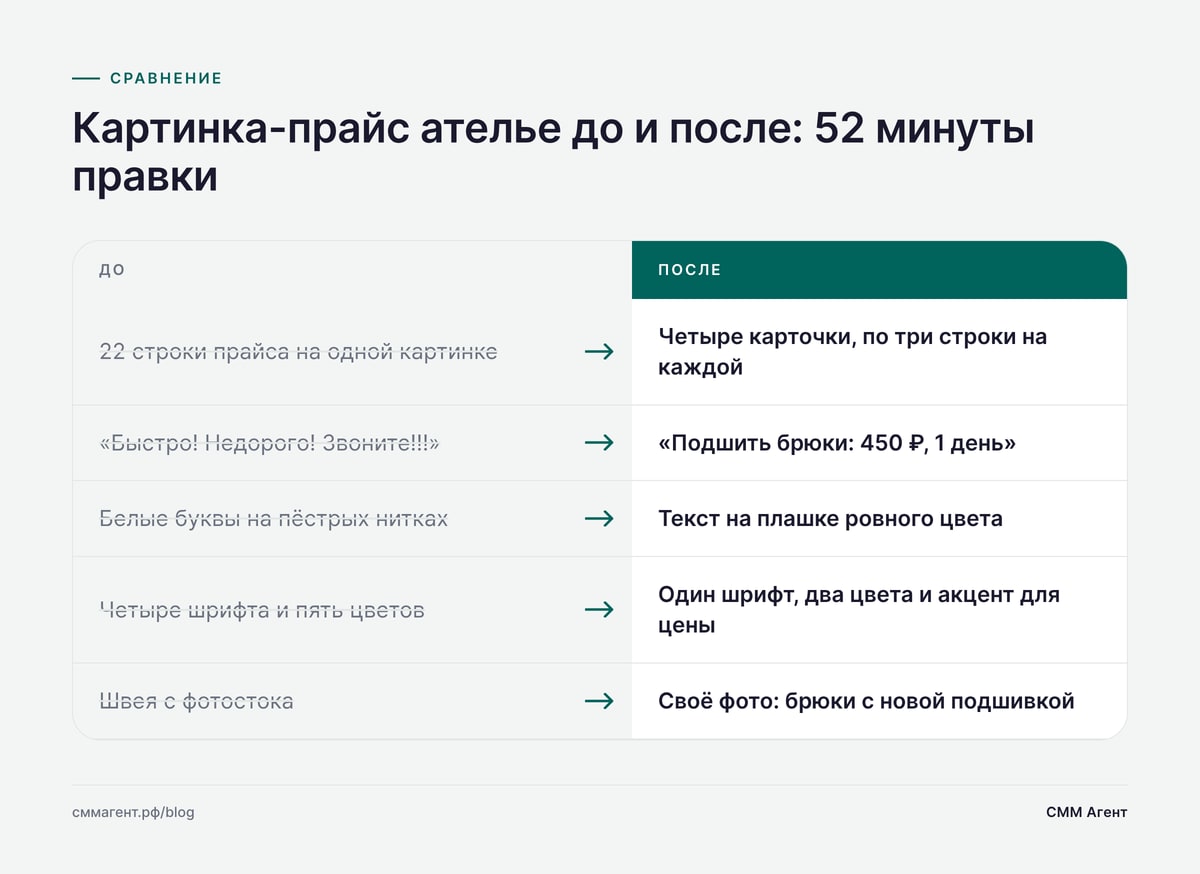Screen dimensions: 1200x874
Task: Click «Швея с фотостока» text
Action: point(196,701)
